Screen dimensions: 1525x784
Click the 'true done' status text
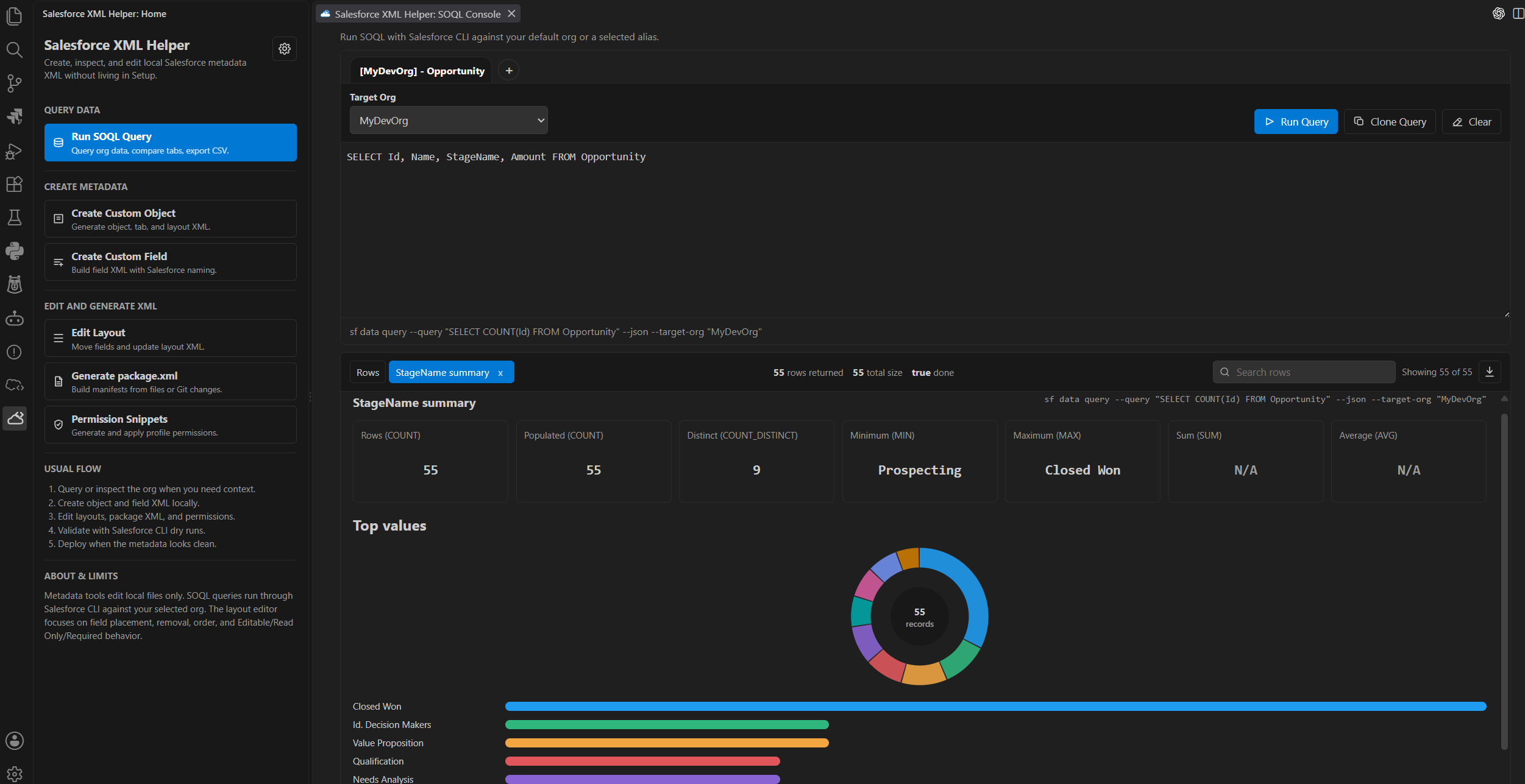point(933,373)
